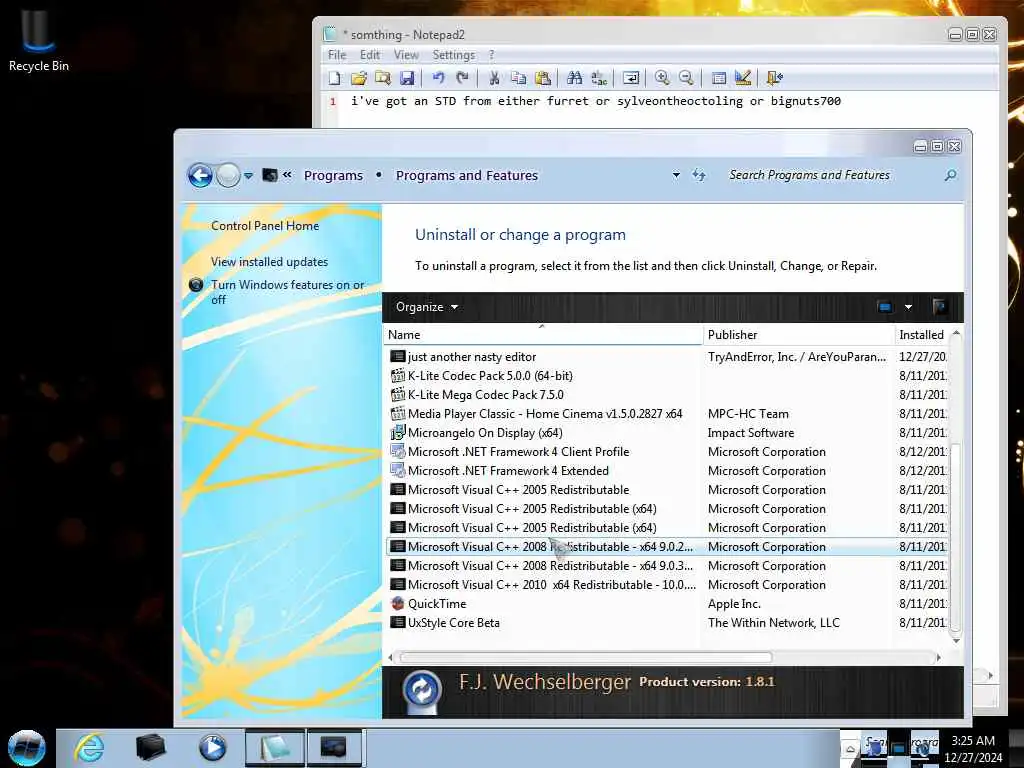Select Microsoft .NET Framework 4 Client Profile
The image size is (1024, 768).
click(666, 452)
